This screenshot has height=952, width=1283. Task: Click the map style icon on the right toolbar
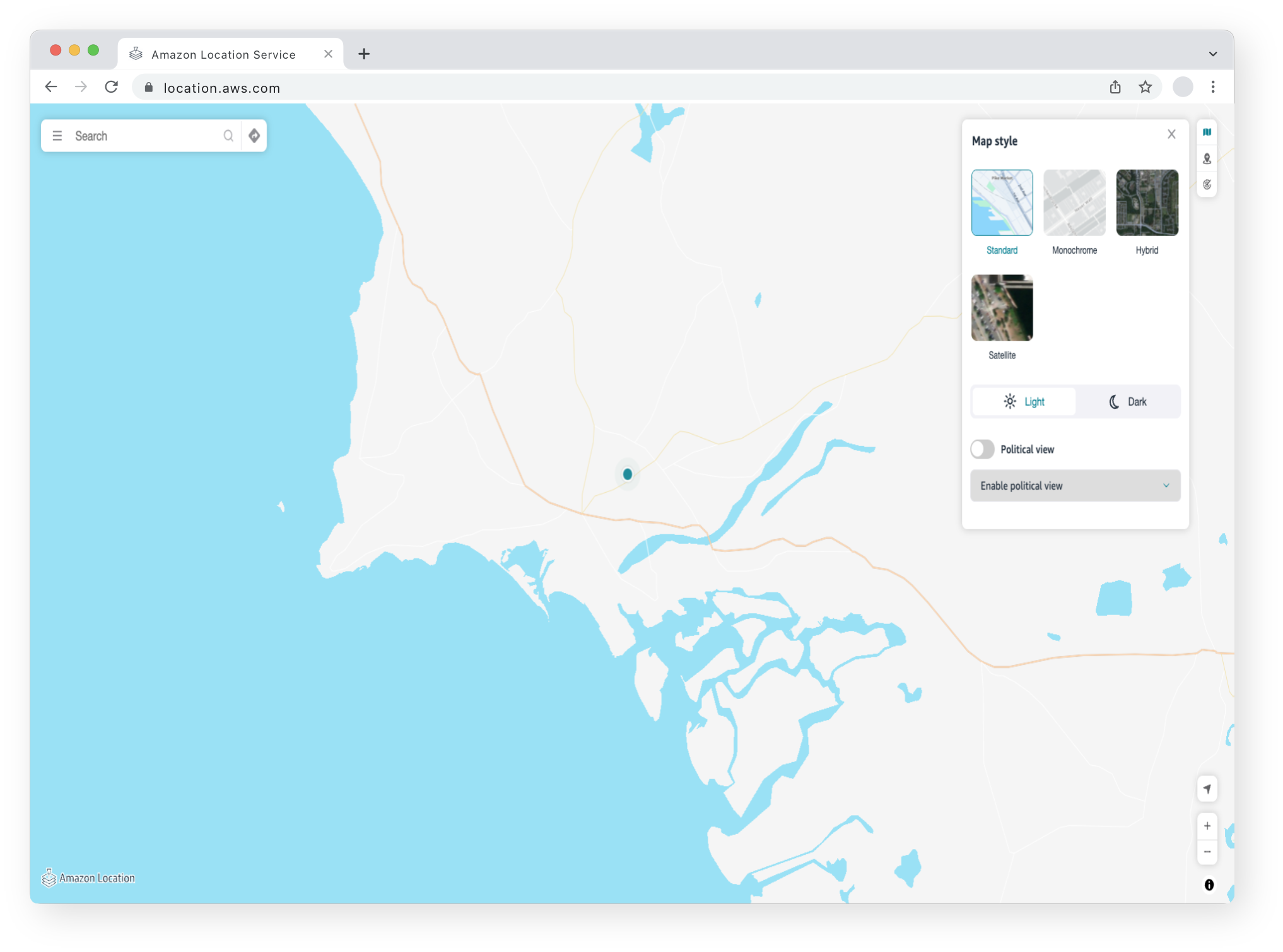(x=1207, y=132)
